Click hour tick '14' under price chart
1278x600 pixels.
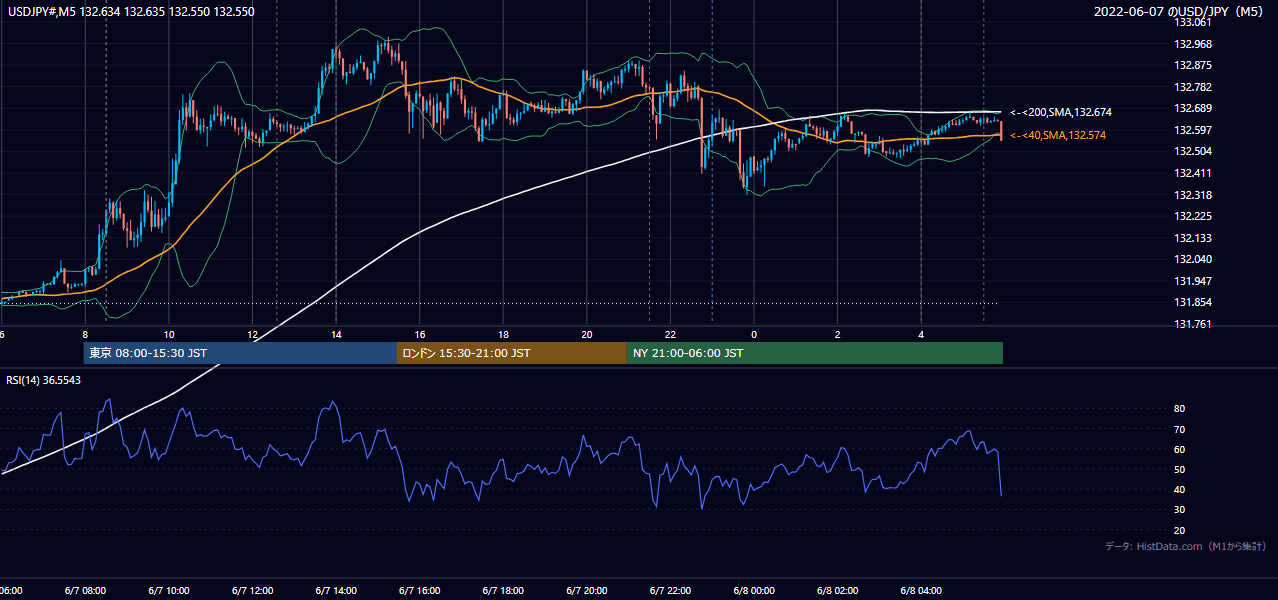[x=336, y=334]
